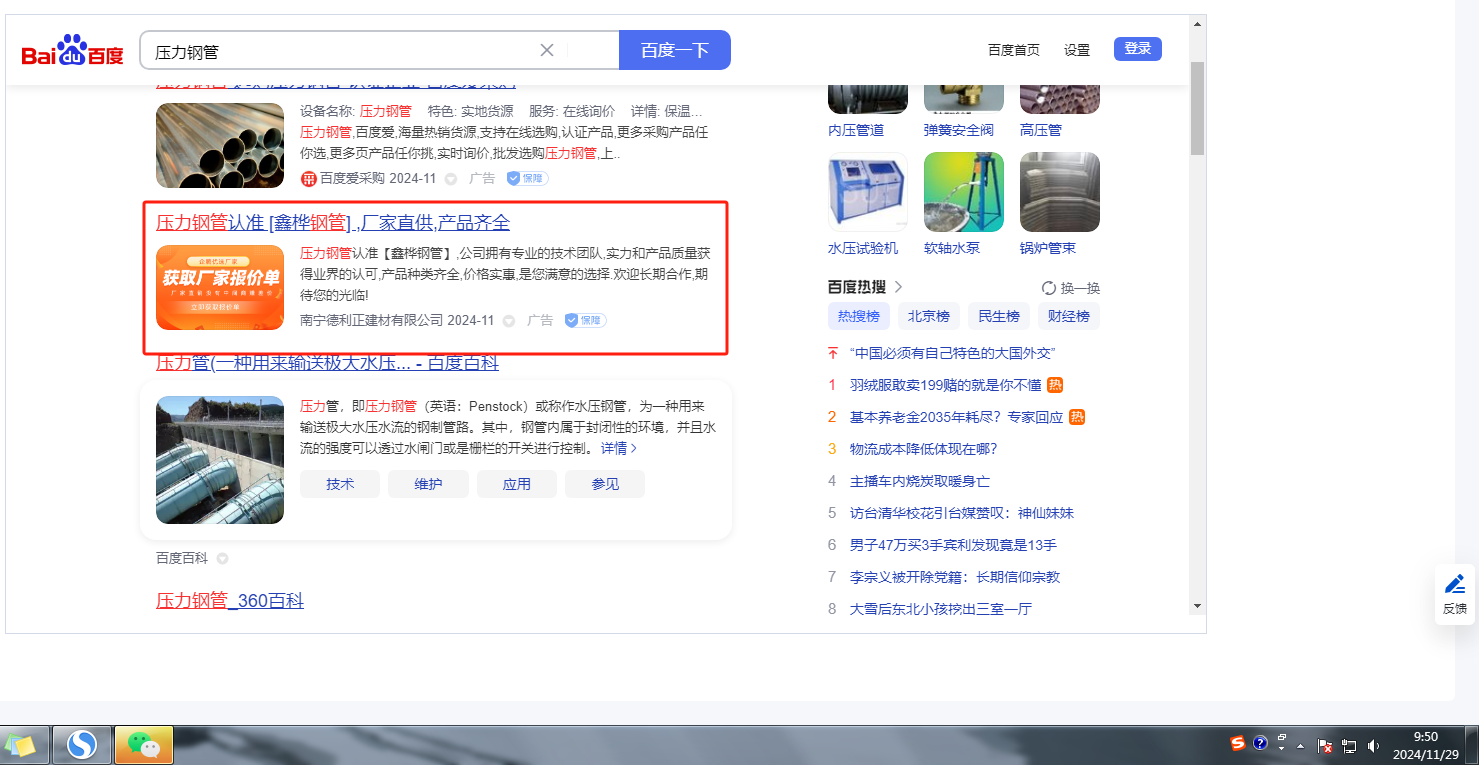Click the scrollbar up arrow
The height and width of the screenshot is (765, 1479).
pyautogui.click(x=1197, y=22)
